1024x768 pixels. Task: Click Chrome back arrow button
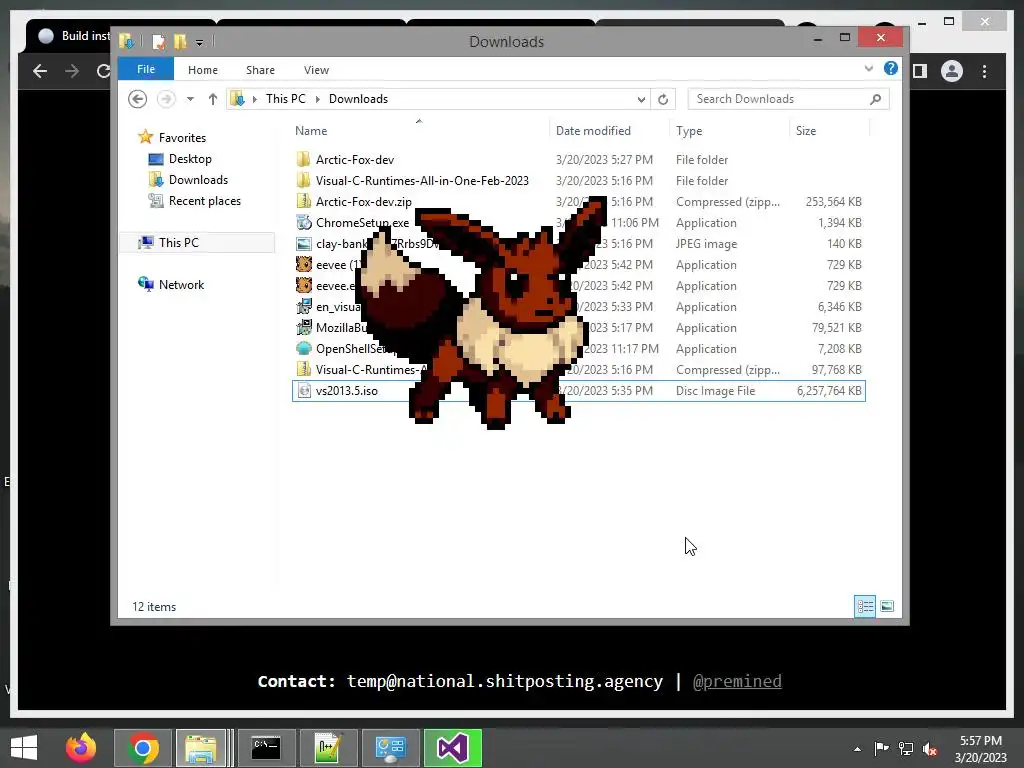pyautogui.click(x=40, y=71)
